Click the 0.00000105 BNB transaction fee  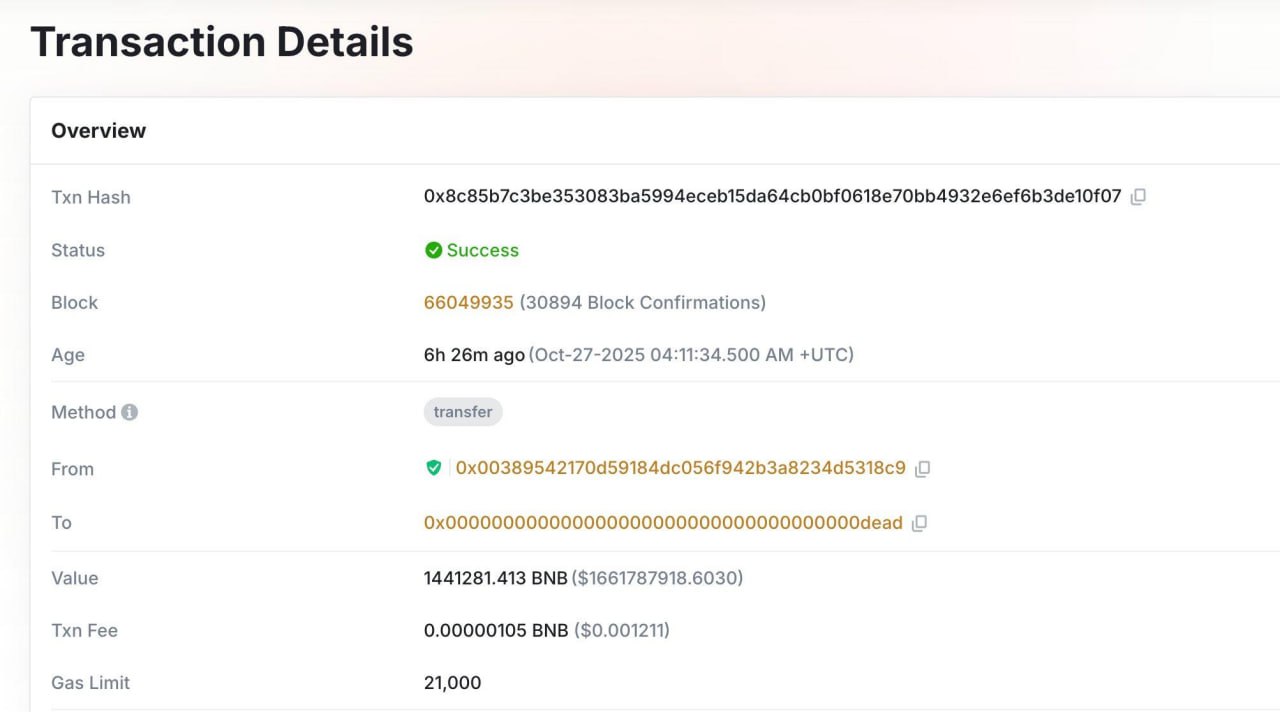coord(496,631)
